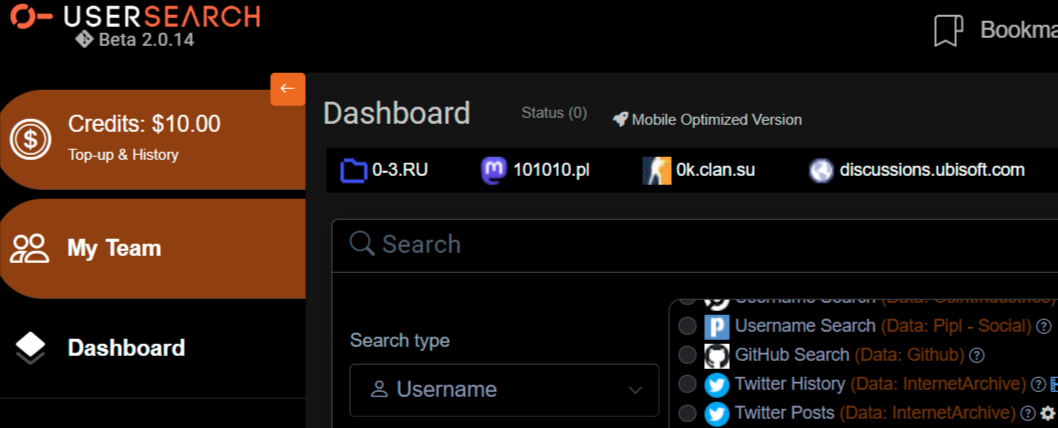Click the GitHub Search label
1058x428 pixels.
[791, 354]
